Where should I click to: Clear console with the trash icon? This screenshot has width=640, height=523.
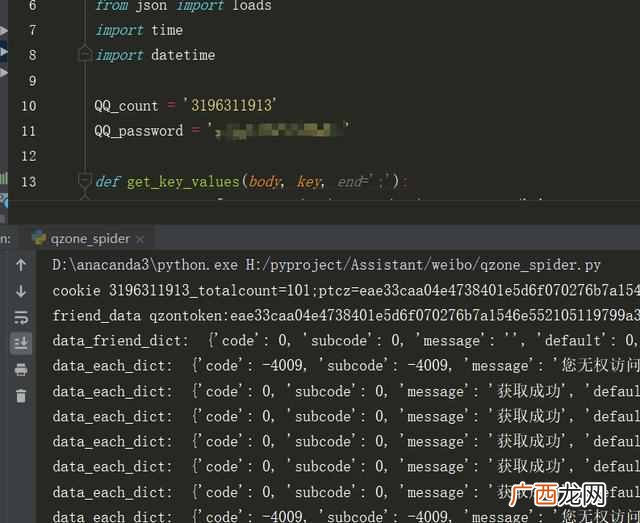(21, 396)
